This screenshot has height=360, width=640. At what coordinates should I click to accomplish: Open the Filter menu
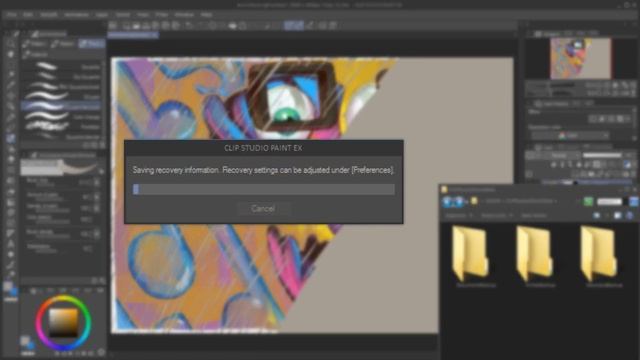point(162,15)
